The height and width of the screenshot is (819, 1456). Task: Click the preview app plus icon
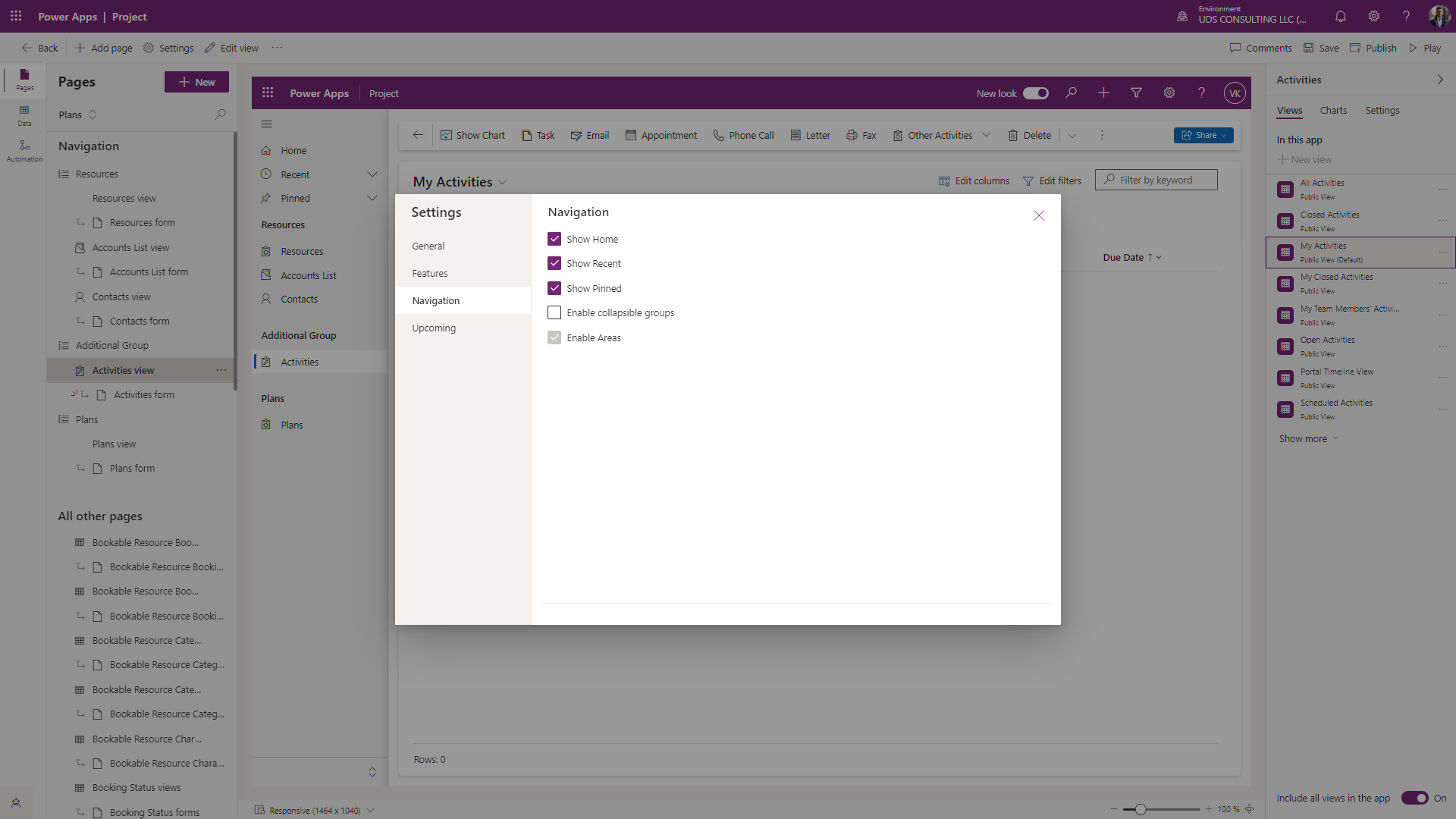[x=1103, y=93]
